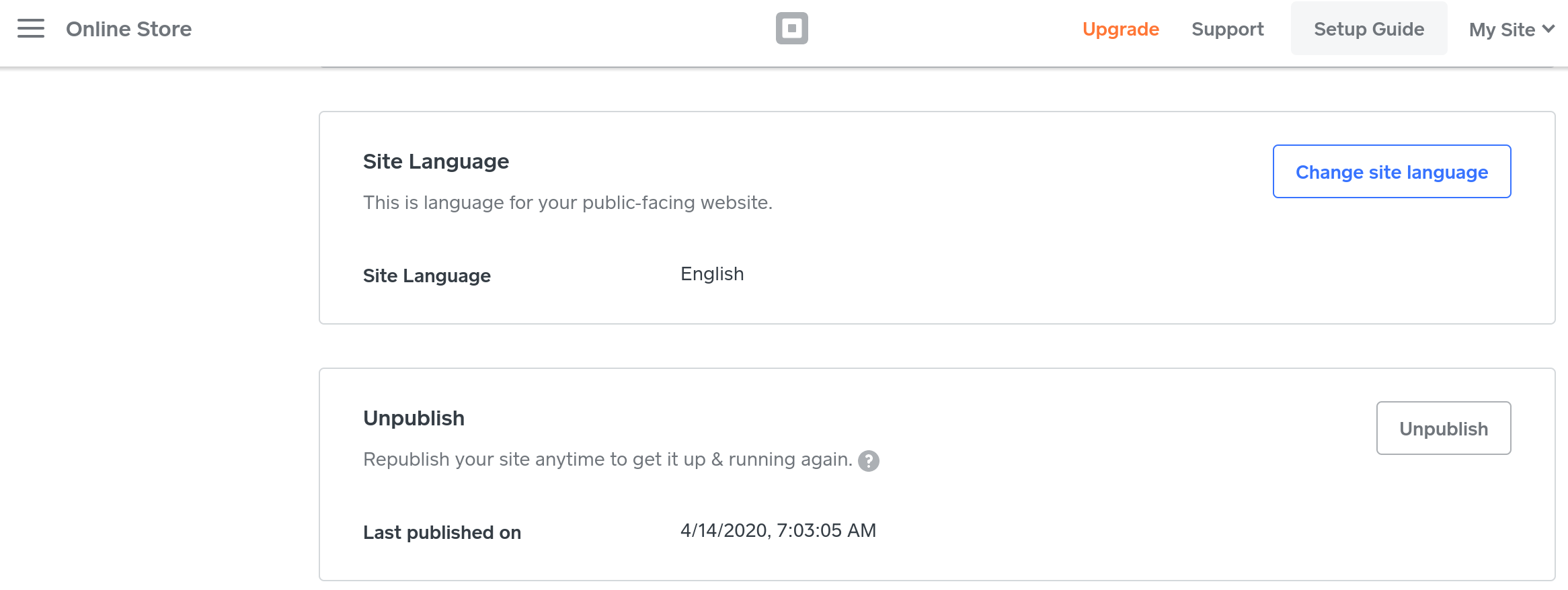Viewport: 1568px width, 590px height.
Task: Open the Setup Guide
Action: tap(1368, 30)
